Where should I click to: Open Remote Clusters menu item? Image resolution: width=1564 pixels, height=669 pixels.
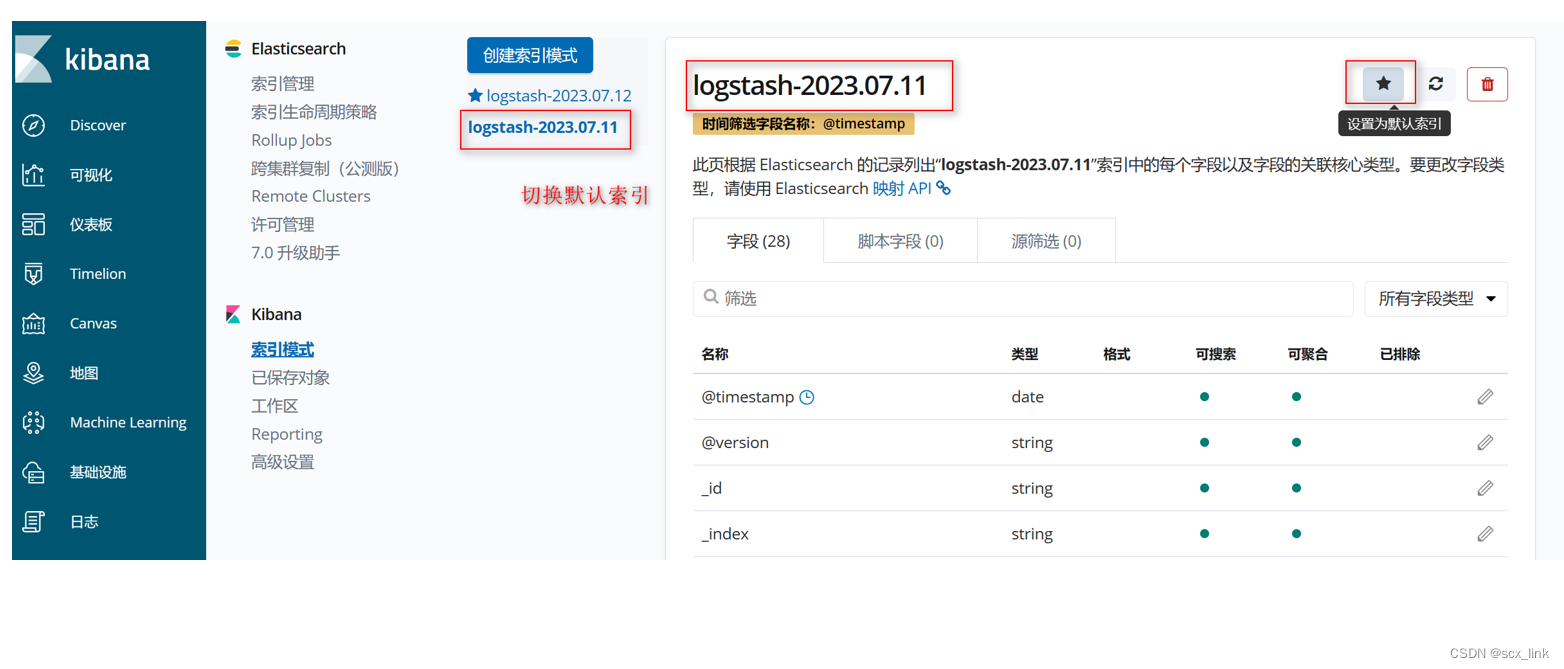[x=311, y=196]
